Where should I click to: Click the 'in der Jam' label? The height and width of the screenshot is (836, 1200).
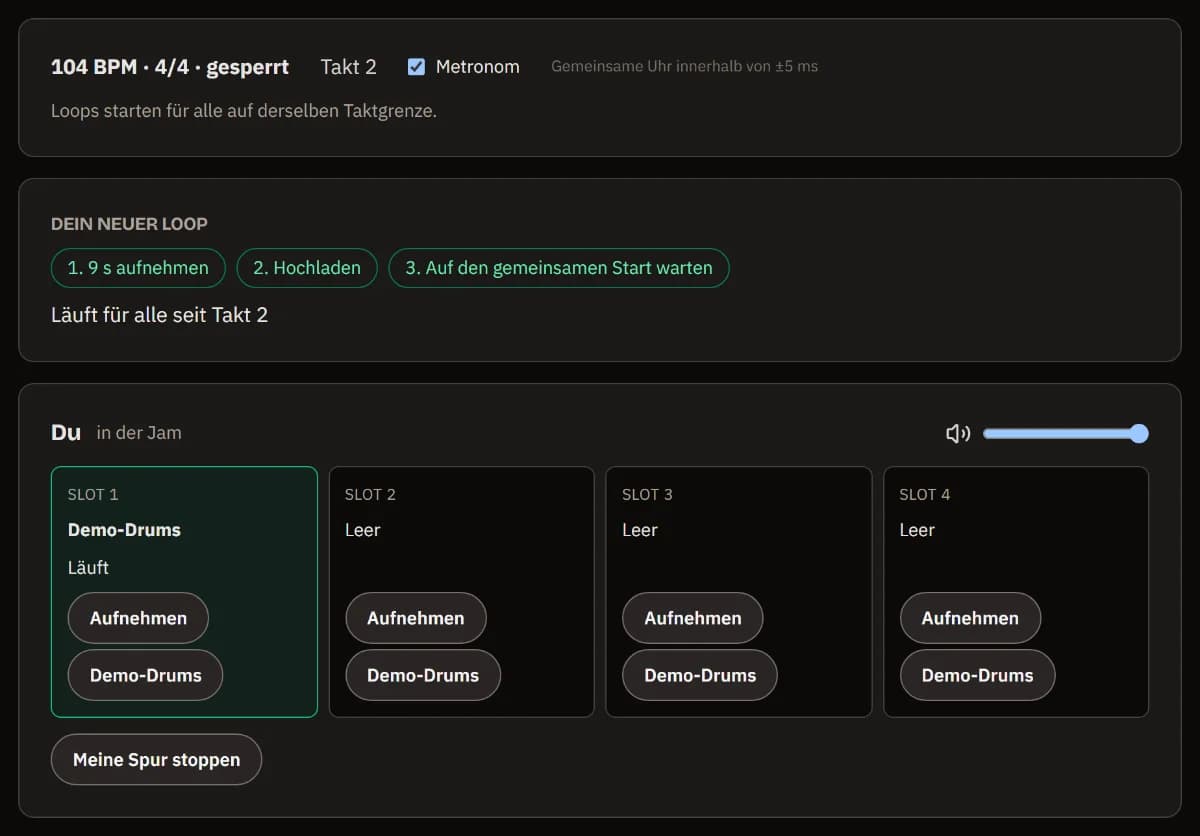[139, 433]
